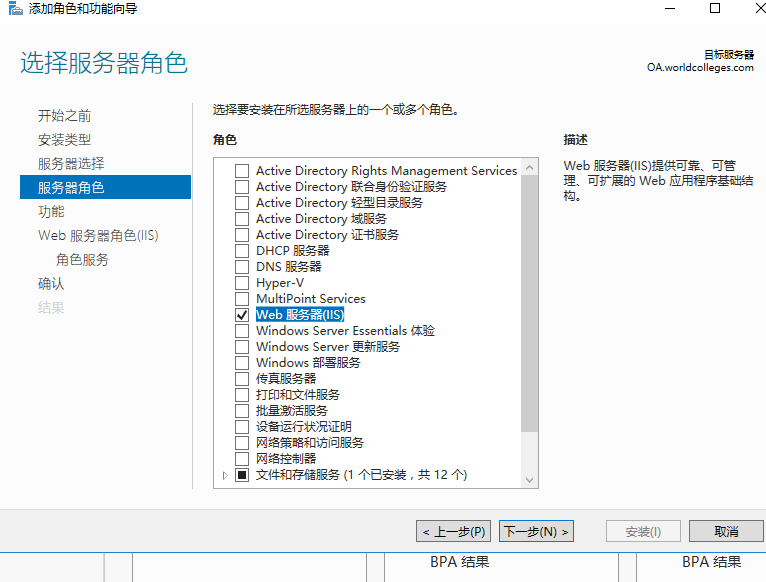Toggle the 文件和存储服务 partial checkbox
The image size is (766, 582).
(x=242, y=474)
